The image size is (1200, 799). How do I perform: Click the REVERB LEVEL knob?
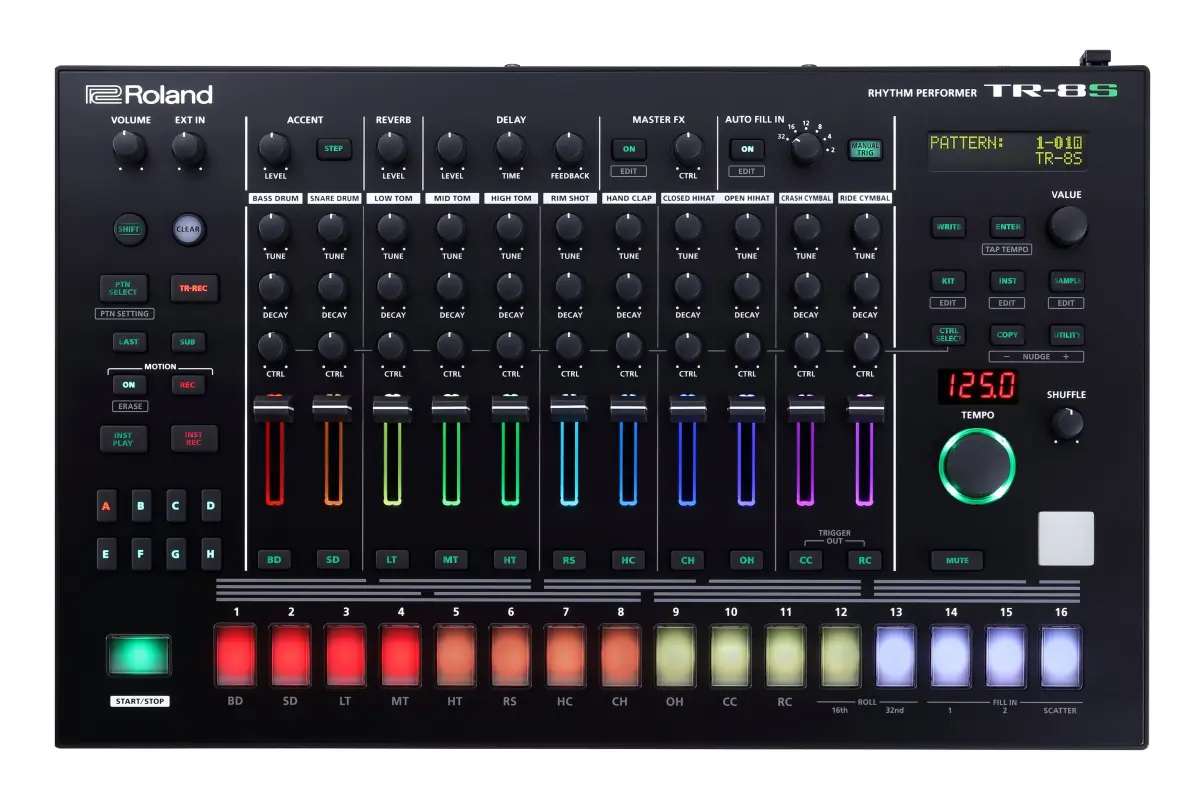tap(392, 148)
